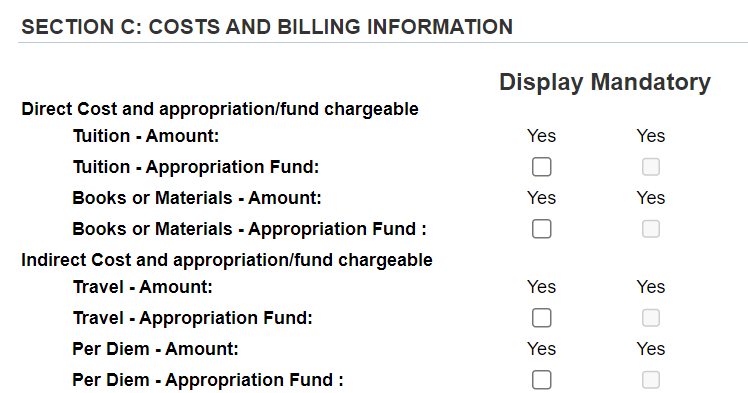Viewport: 748px width, 393px height.
Task: Click Mandatory 'Yes' value for Travel - Amount
Action: point(651,288)
